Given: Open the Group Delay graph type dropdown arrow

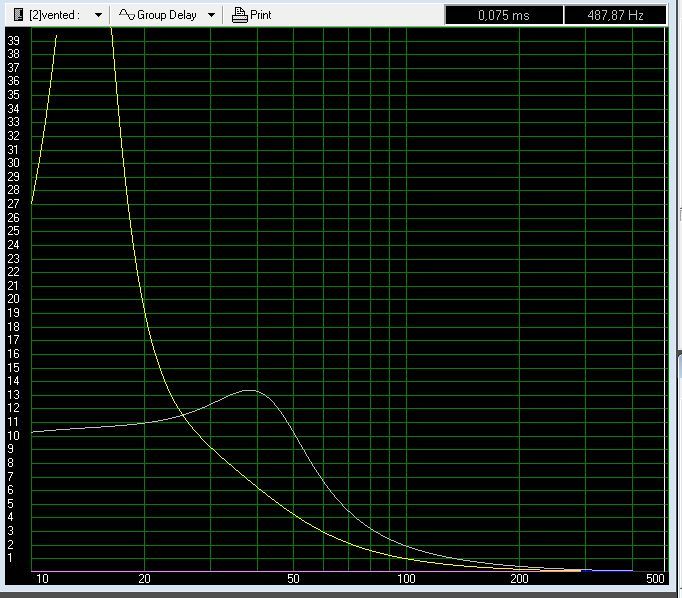Looking at the screenshot, I should point(211,15).
